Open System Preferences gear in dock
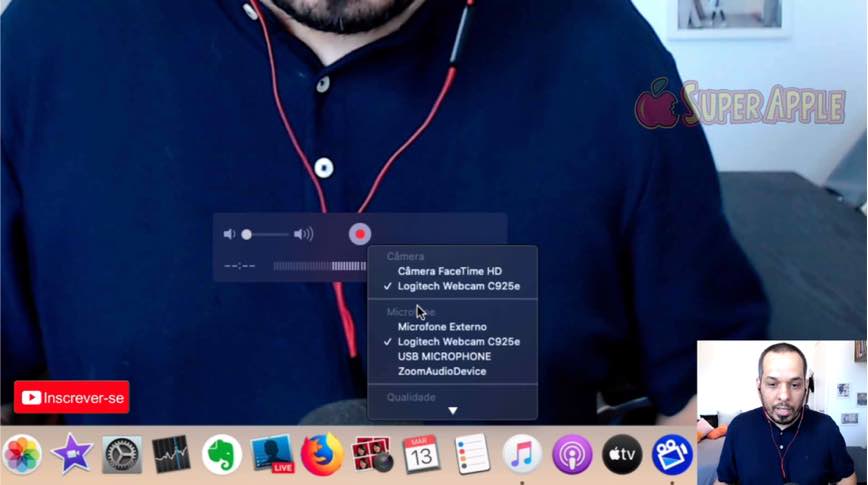This screenshot has height=485, width=868. (122, 455)
